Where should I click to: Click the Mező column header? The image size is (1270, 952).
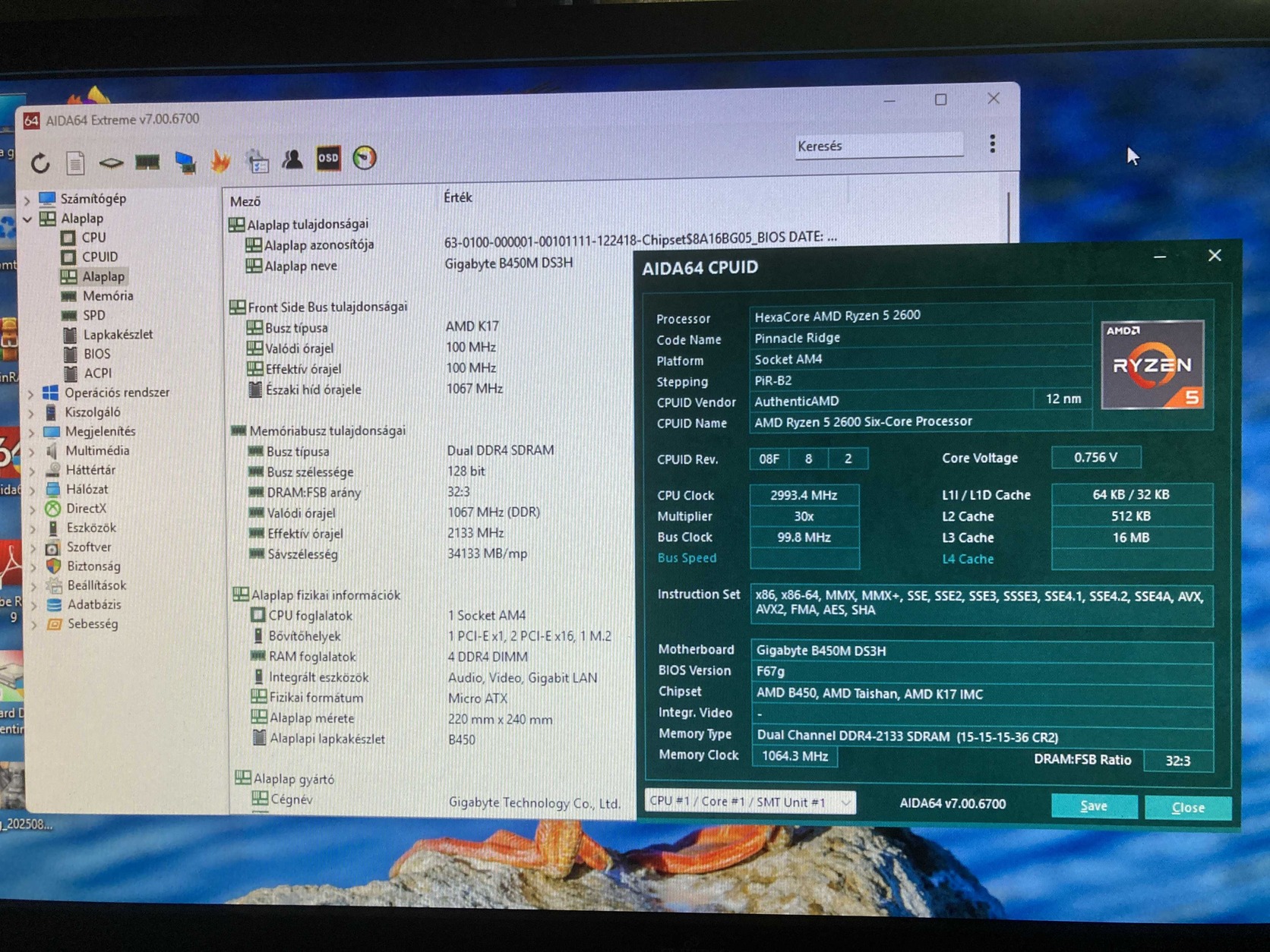pyautogui.click(x=245, y=201)
